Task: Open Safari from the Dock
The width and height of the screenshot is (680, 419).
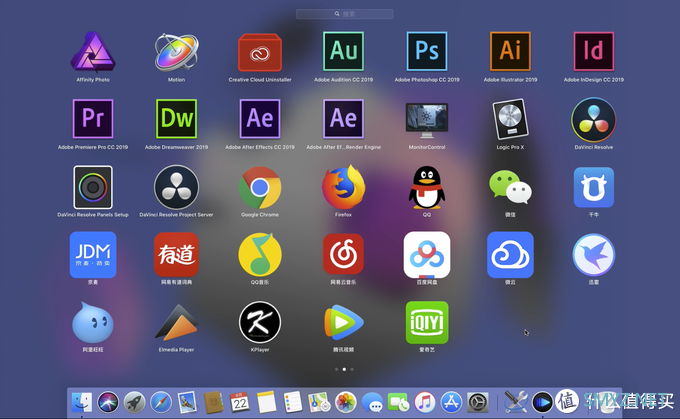Action: pyautogui.click(x=161, y=402)
